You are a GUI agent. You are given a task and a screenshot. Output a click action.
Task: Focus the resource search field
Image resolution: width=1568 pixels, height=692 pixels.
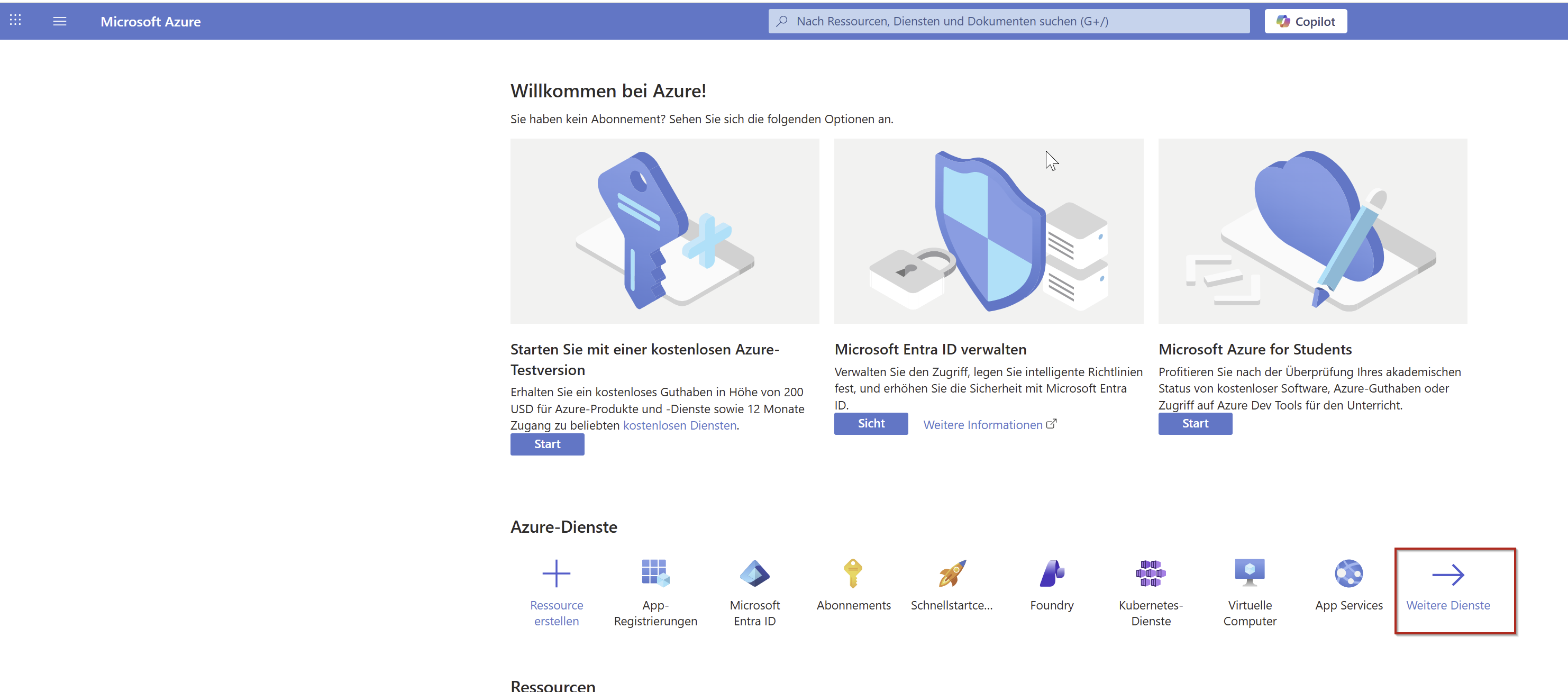pyautogui.click(x=1009, y=21)
